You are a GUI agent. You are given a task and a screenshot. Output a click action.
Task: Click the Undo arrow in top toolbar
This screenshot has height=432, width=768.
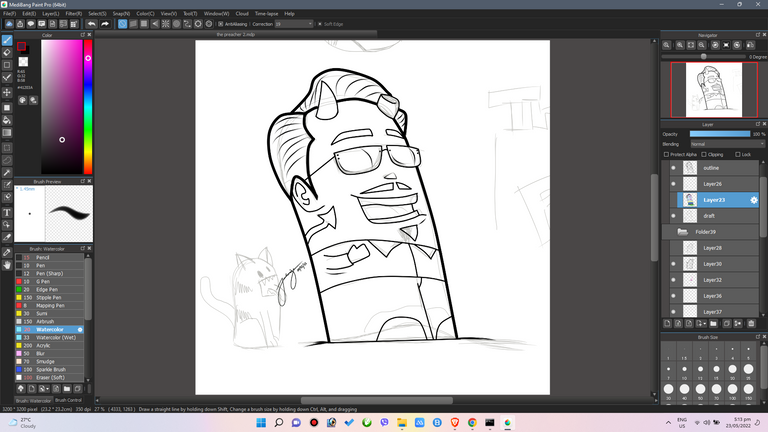pos(92,24)
